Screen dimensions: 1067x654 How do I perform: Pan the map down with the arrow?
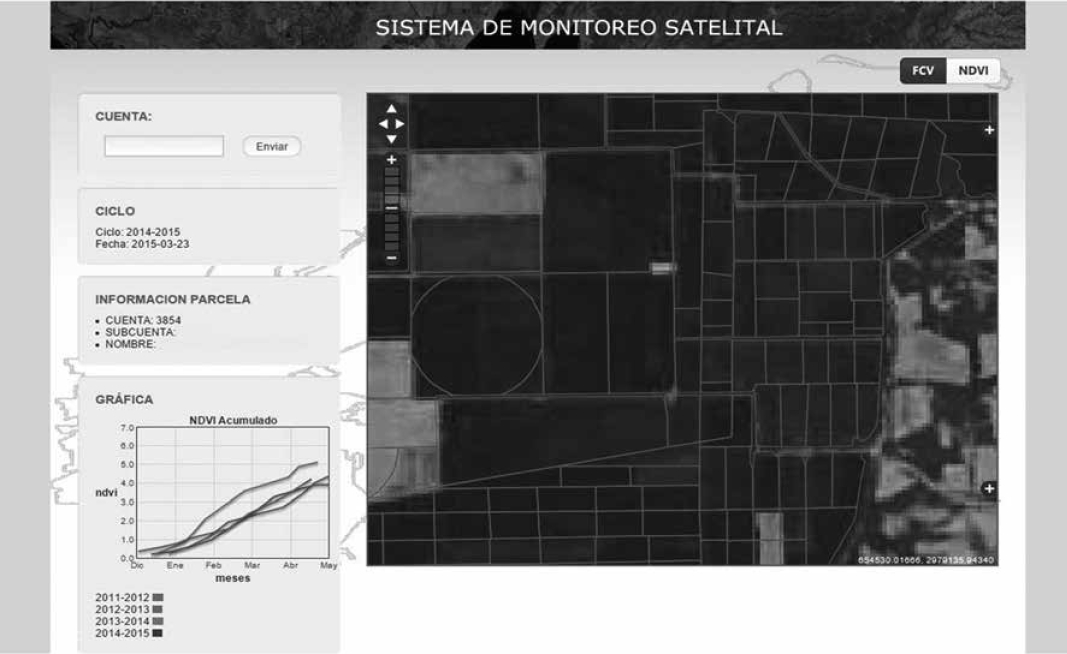coord(392,139)
